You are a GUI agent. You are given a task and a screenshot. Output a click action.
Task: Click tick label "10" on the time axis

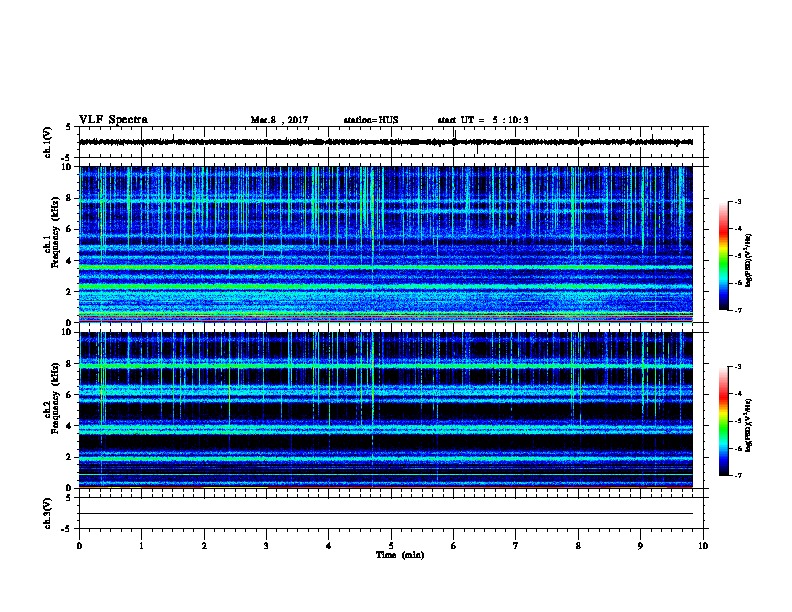[x=703, y=545]
